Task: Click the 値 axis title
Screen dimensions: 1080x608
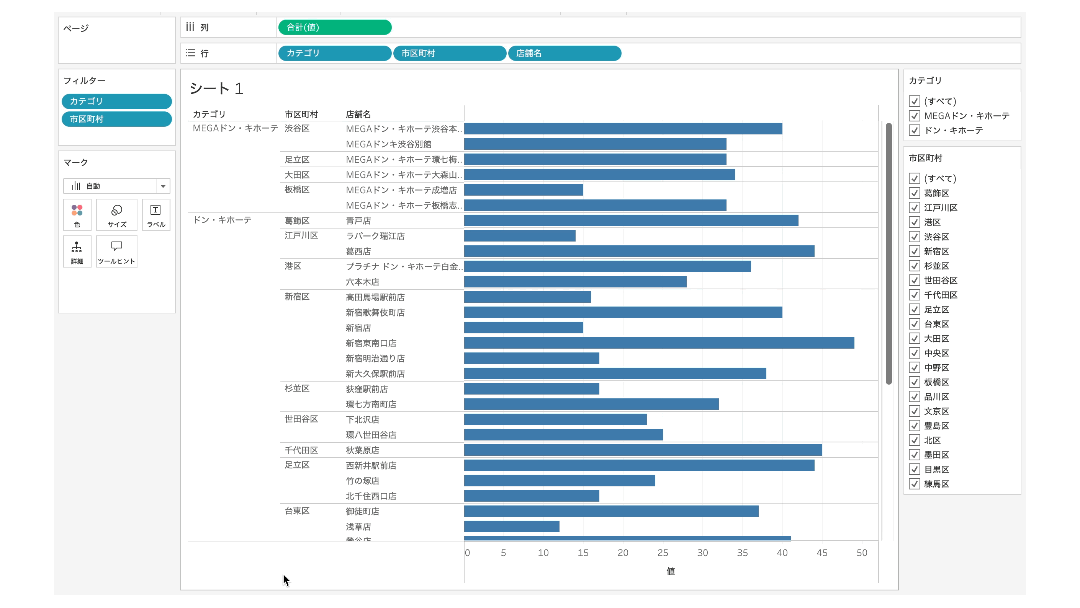Action: tap(671, 571)
